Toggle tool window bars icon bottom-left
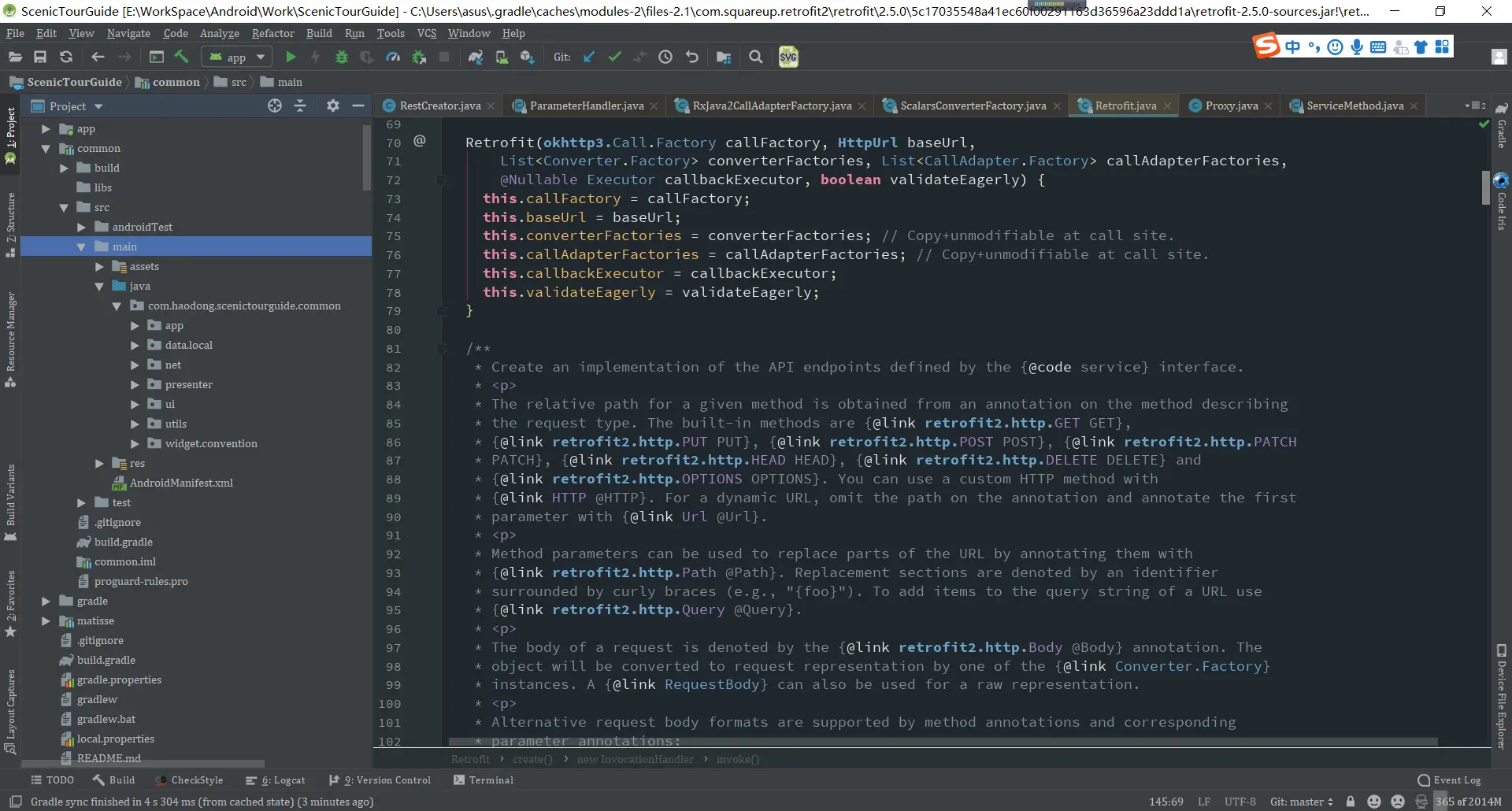The height and width of the screenshot is (811, 1512). pos(15,802)
